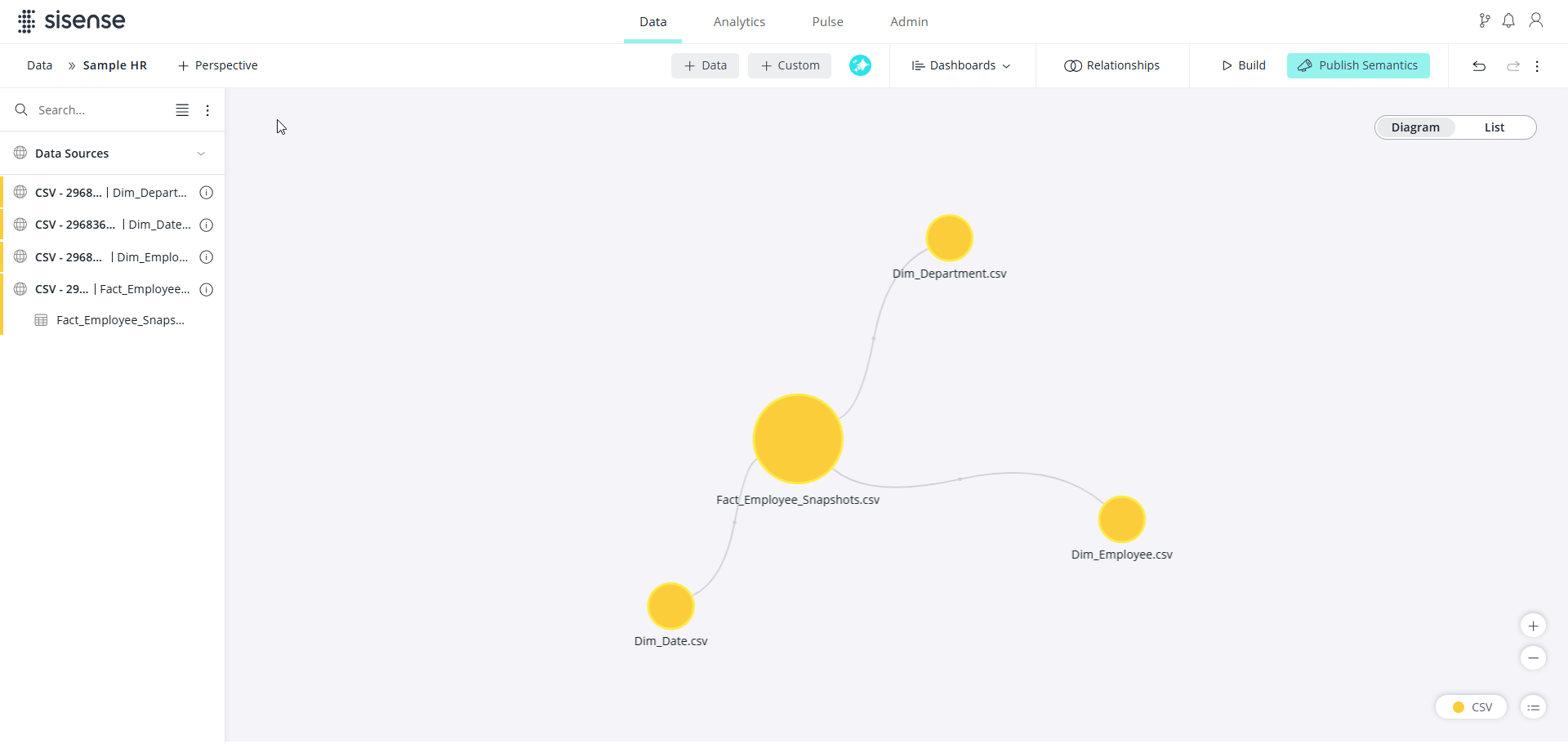Image resolution: width=1568 pixels, height=744 pixels.
Task: Switch to List view
Action: click(1494, 127)
